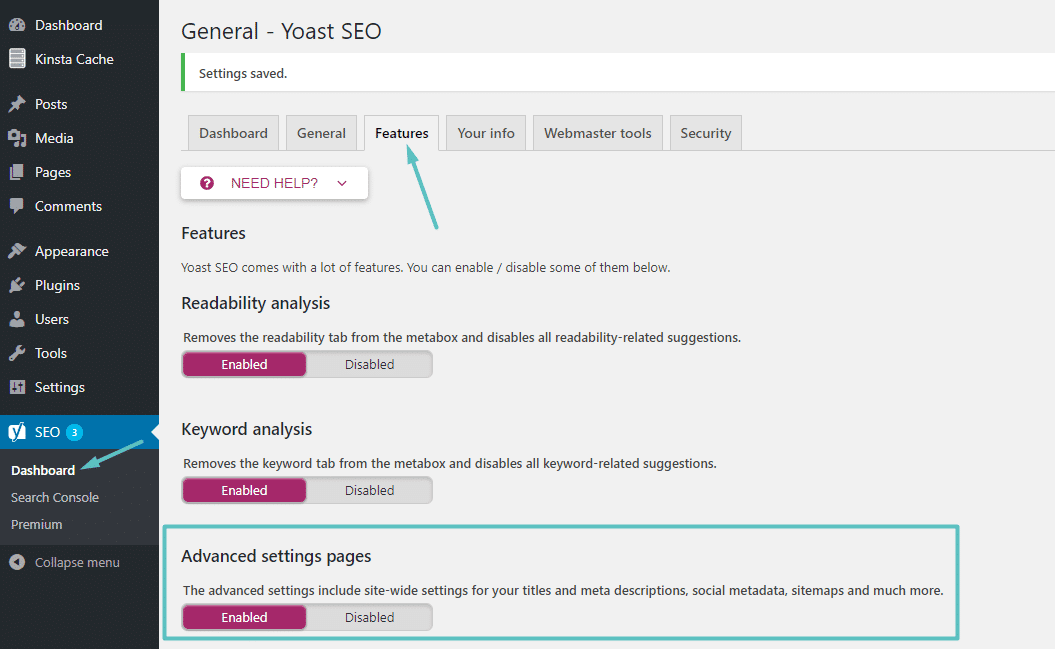Viewport: 1055px width, 649px height.
Task: Open the Appearance menu icon
Action: click(16, 250)
